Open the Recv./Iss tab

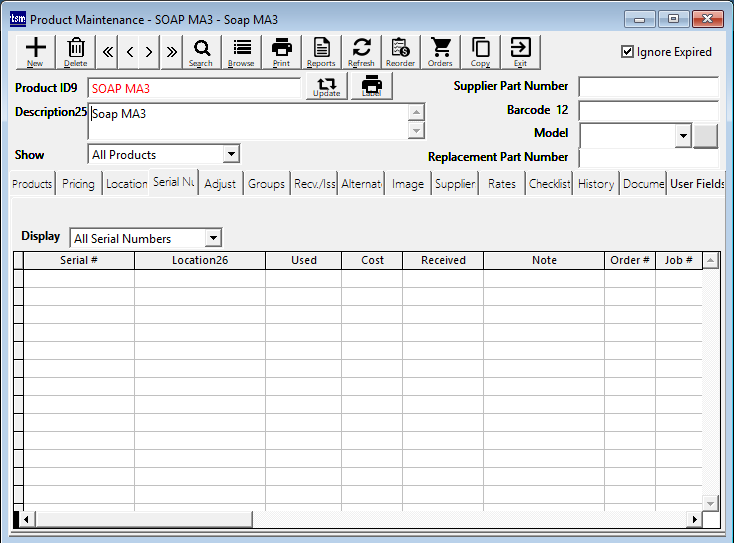(315, 184)
